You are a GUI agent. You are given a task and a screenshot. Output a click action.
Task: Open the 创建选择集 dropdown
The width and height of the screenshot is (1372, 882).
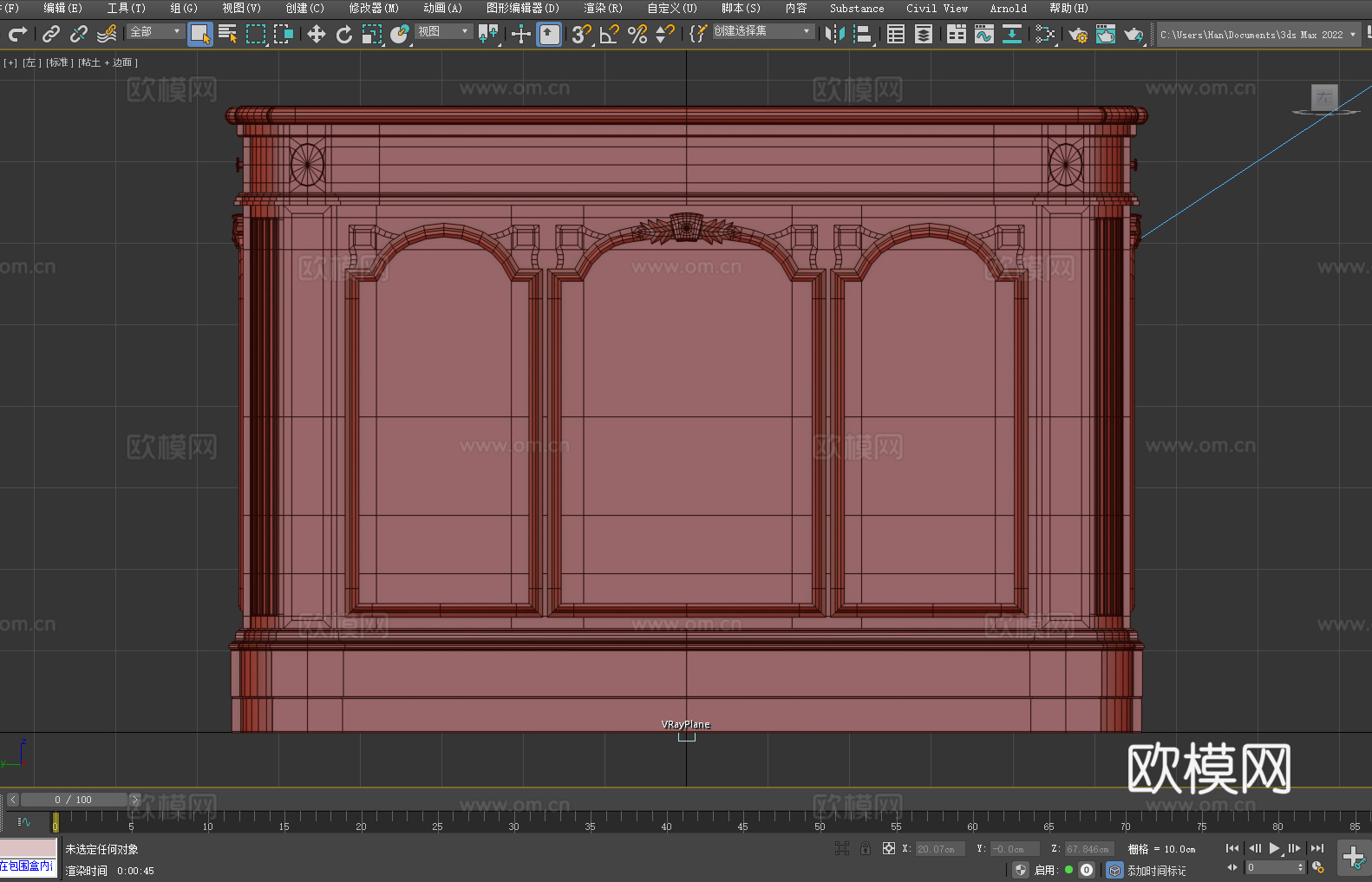(763, 31)
